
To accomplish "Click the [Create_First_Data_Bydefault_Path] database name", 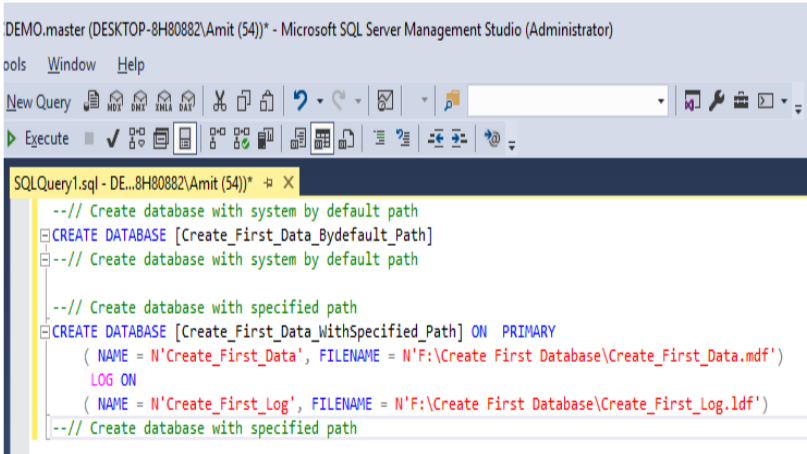I will (x=304, y=236).
